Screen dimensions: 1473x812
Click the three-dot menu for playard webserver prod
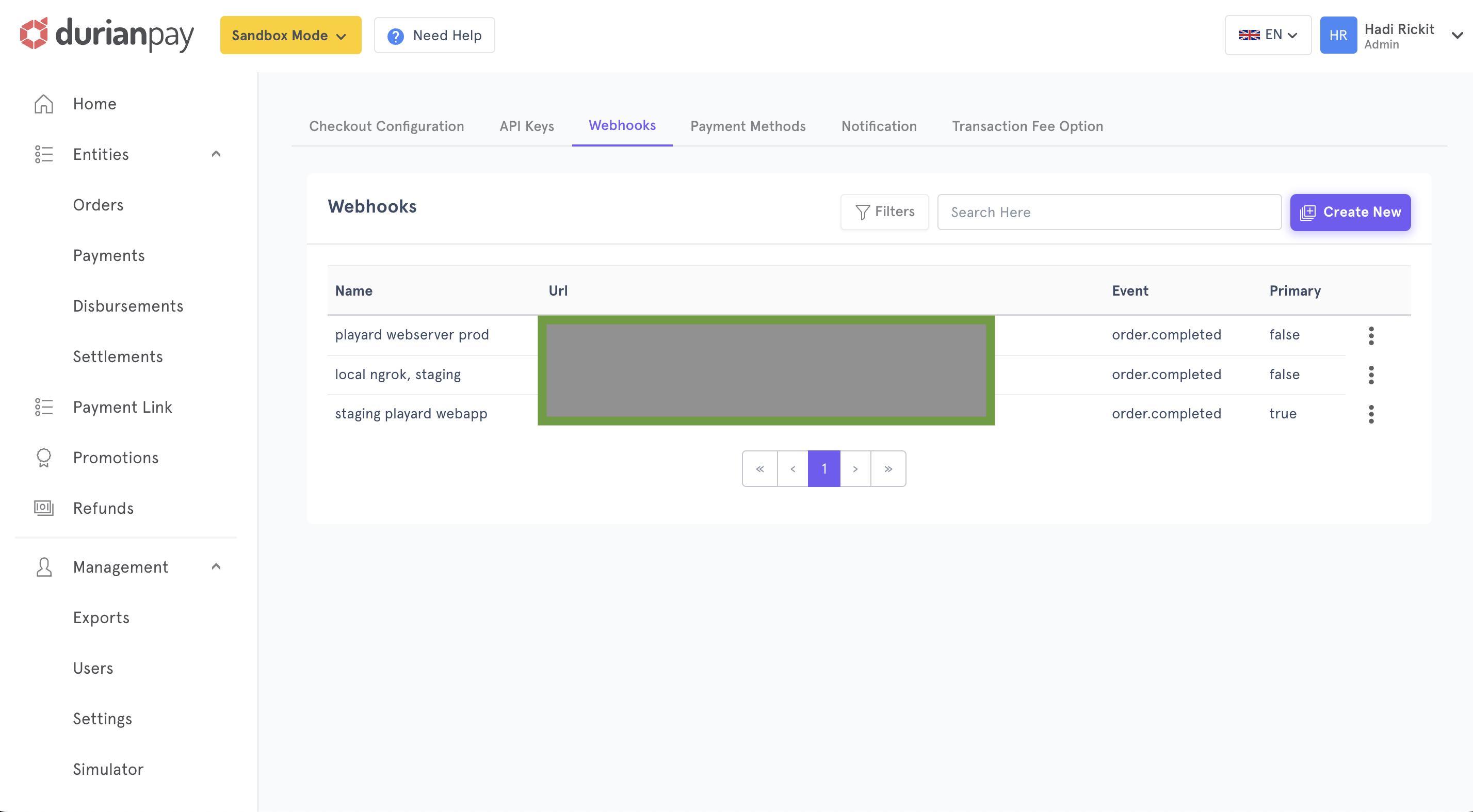point(1370,335)
